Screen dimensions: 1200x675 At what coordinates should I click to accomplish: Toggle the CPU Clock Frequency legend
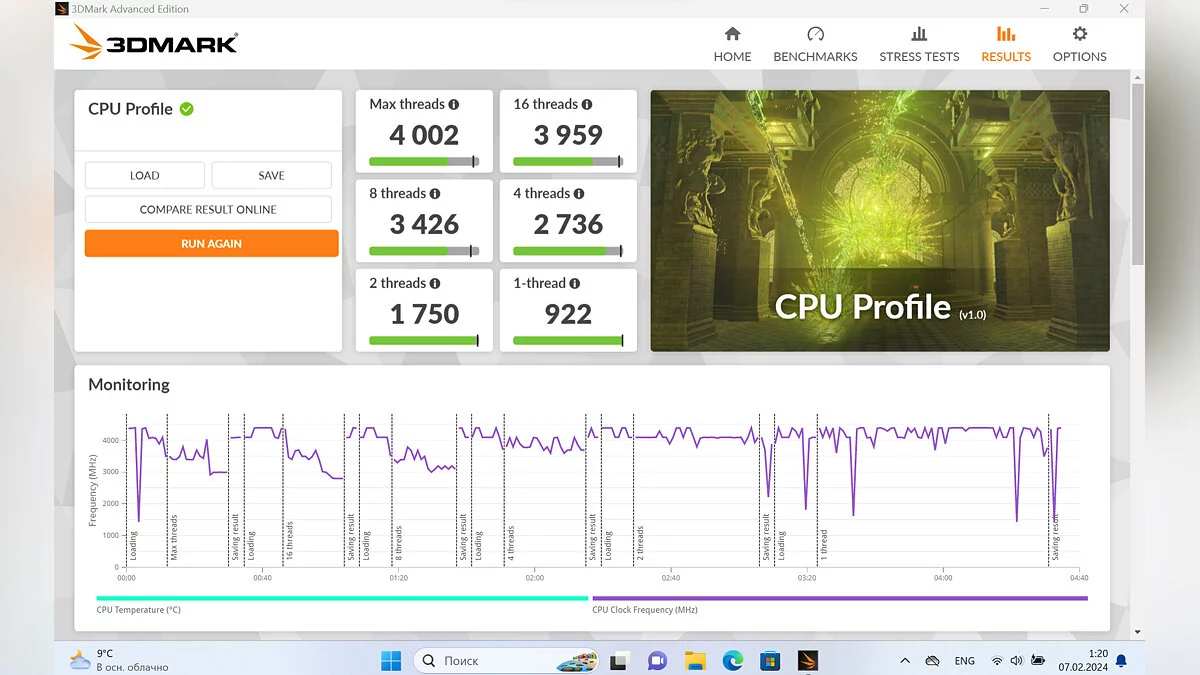pyautogui.click(x=644, y=609)
